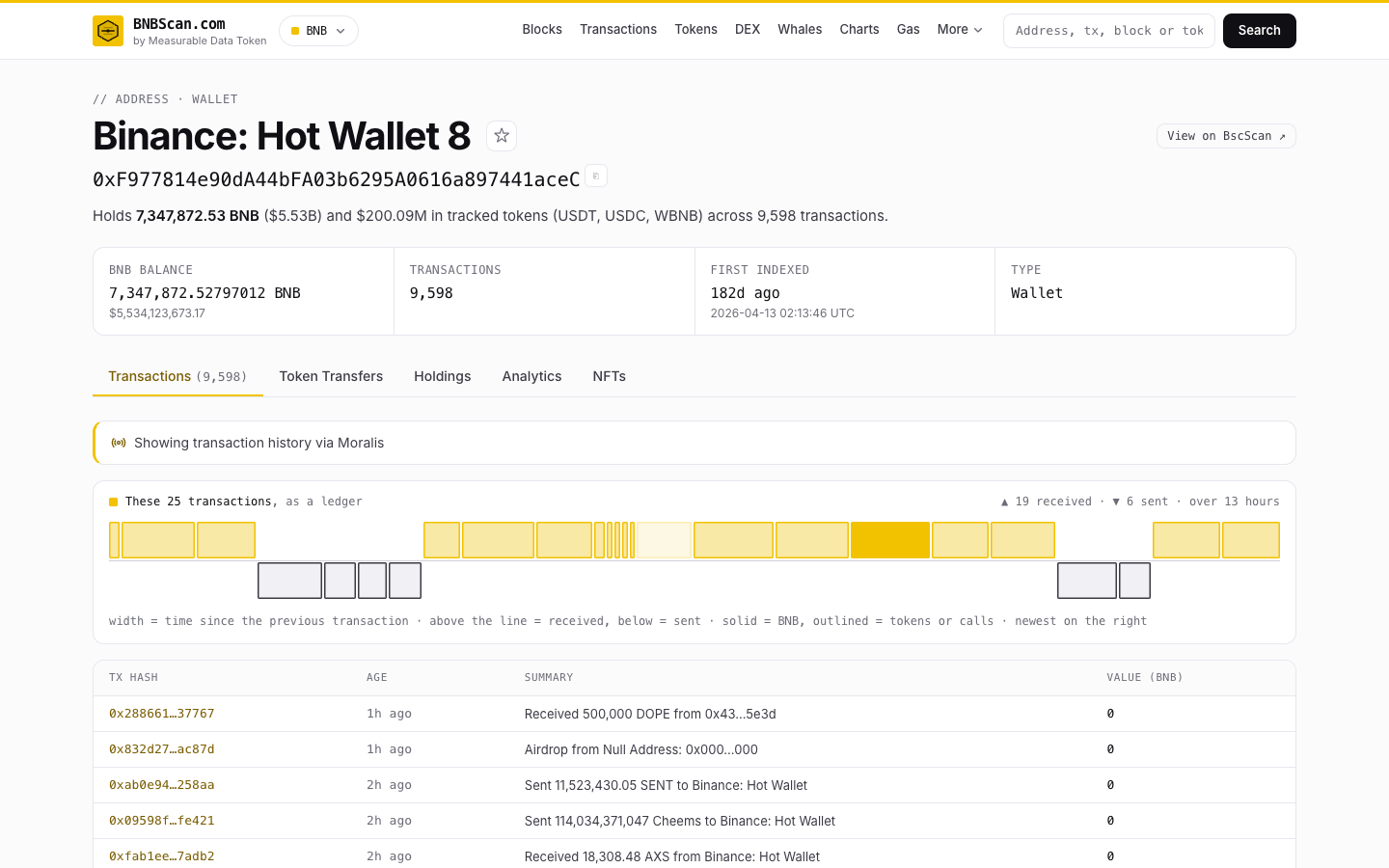The height and width of the screenshot is (868, 1389).
Task: Switch to the NFTs tab
Action: 610,376
